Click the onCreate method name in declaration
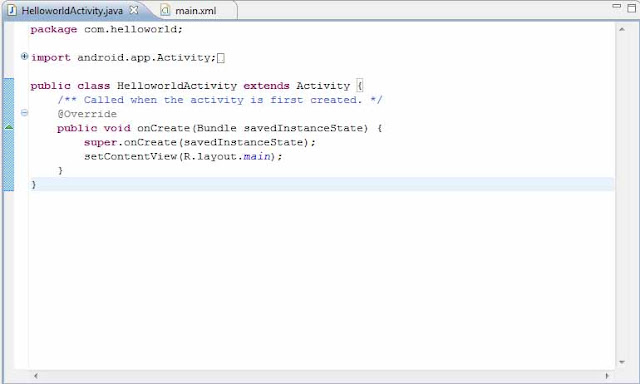640x384 pixels. point(163,129)
